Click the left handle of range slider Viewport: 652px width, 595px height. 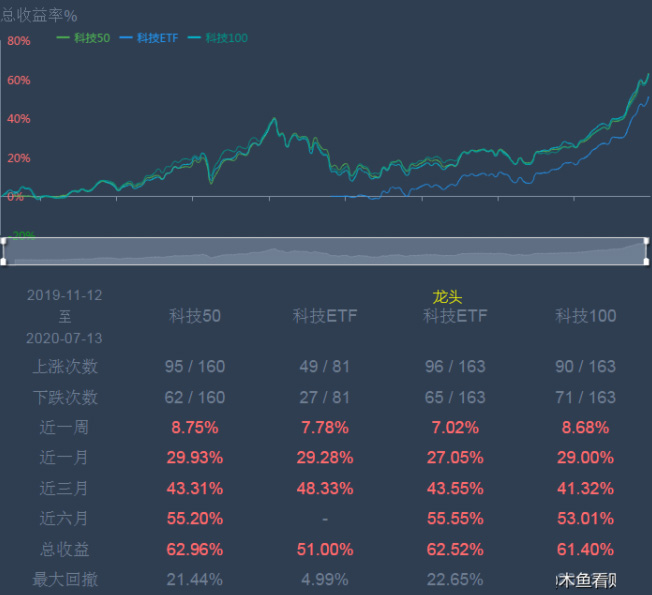4,251
